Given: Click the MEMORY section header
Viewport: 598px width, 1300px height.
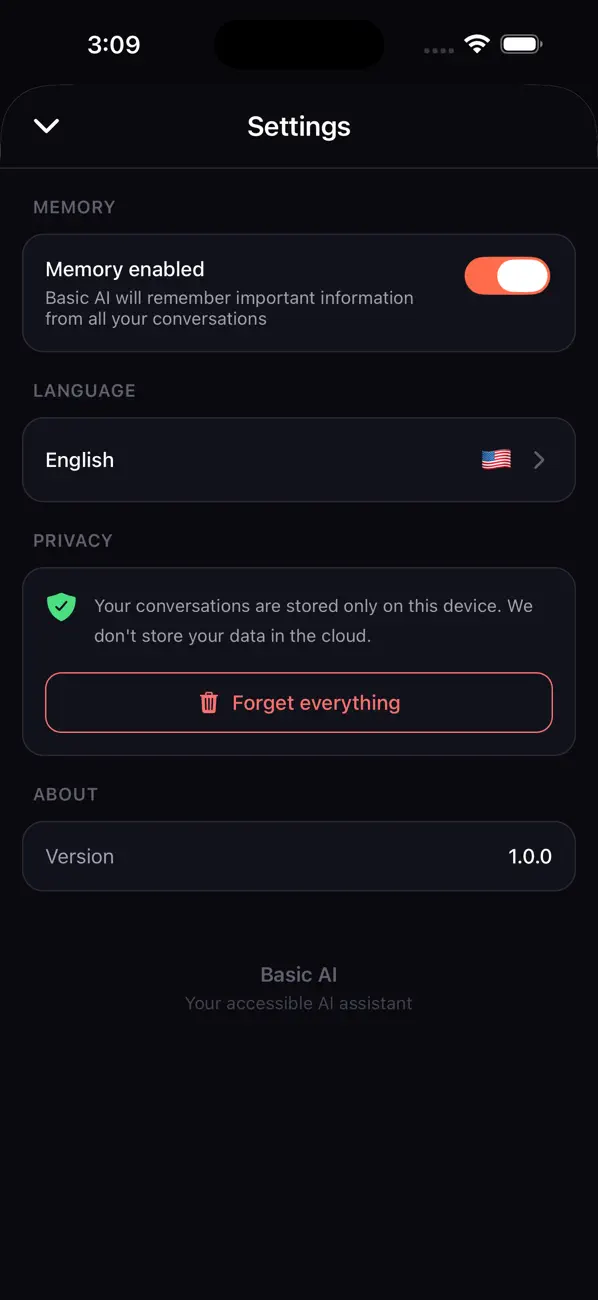Looking at the screenshot, I should (74, 207).
